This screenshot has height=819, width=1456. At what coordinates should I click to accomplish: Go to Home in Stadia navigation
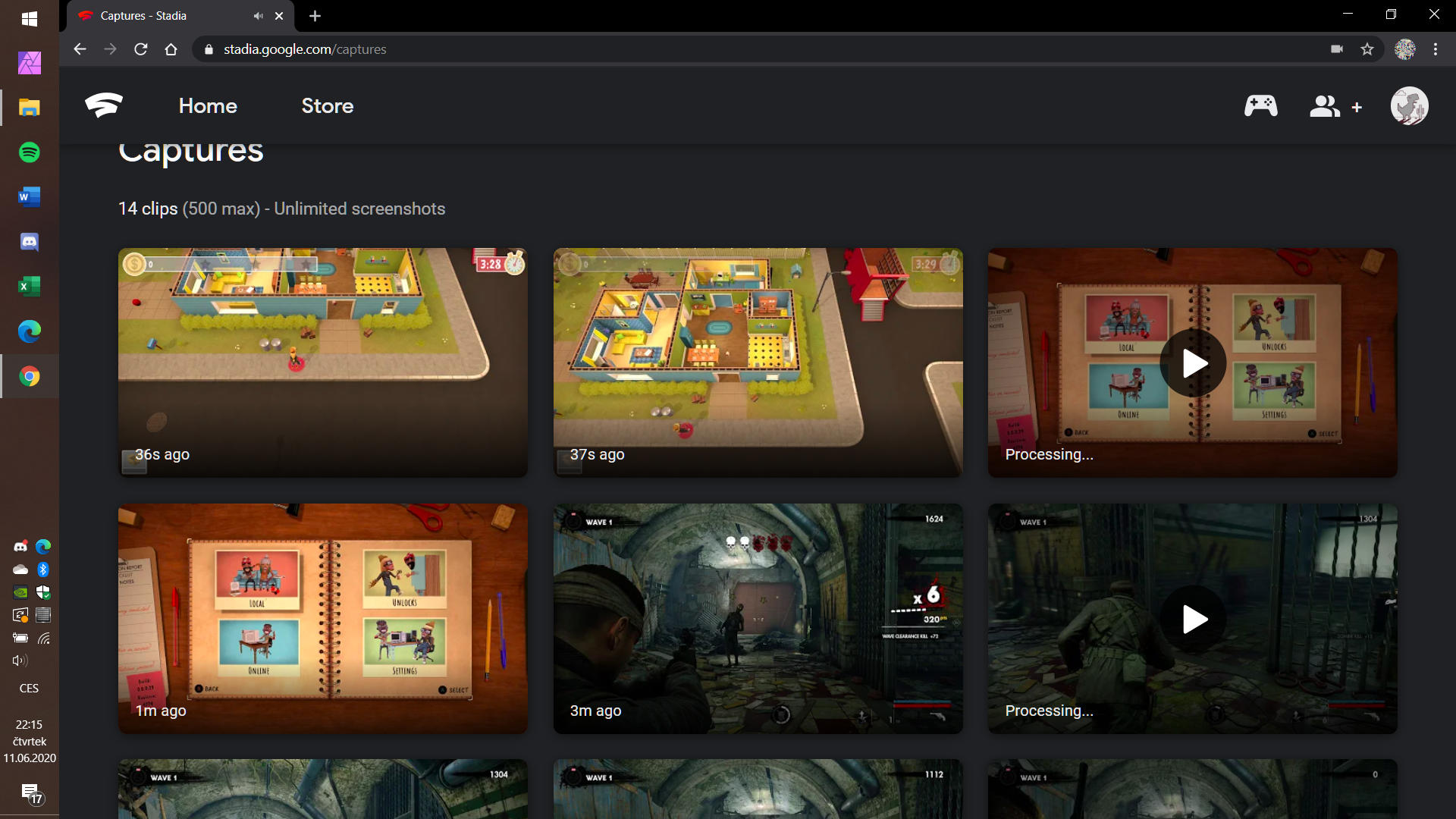(208, 105)
